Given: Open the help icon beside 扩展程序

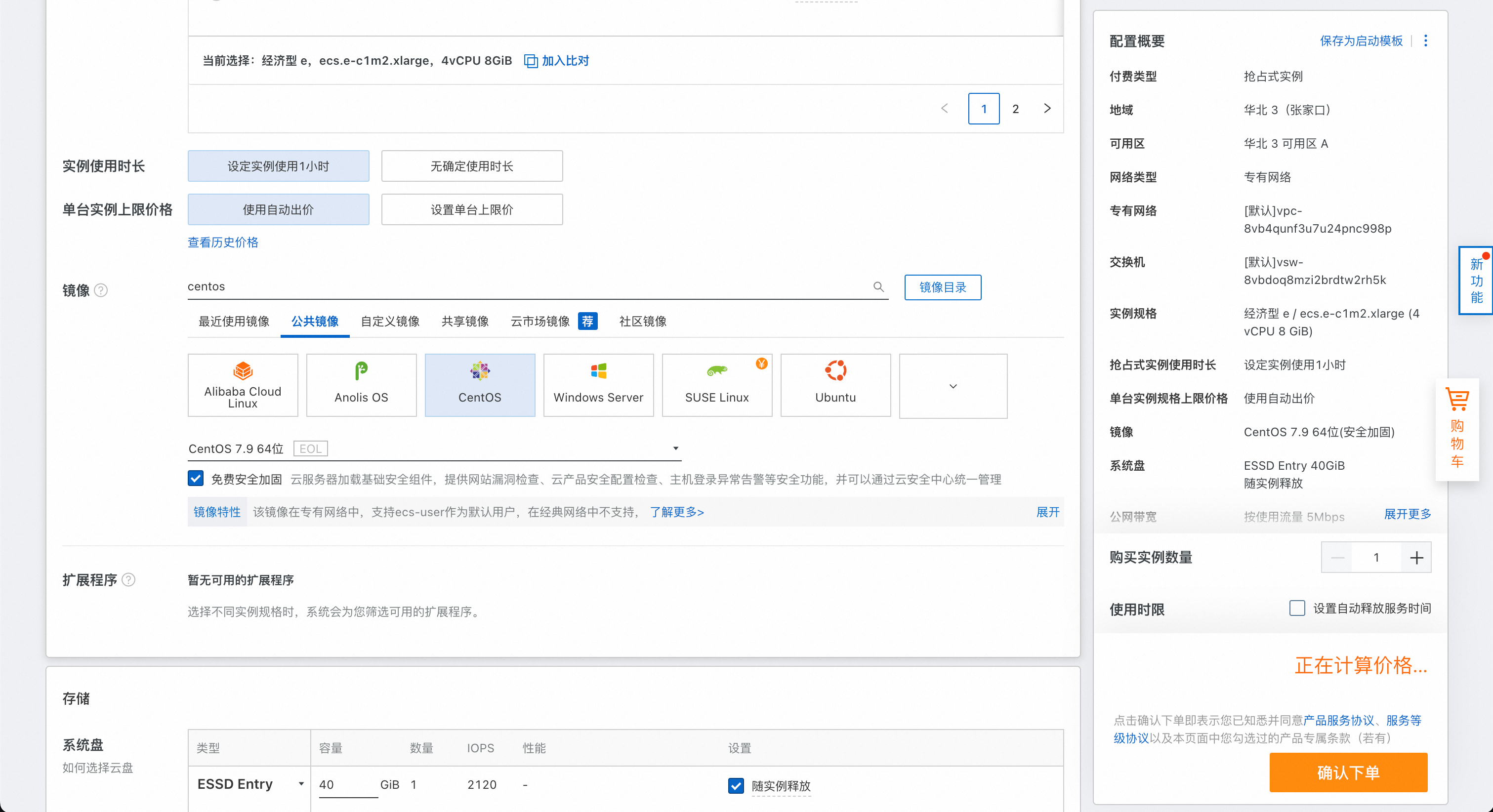Looking at the screenshot, I should pyautogui.click(x=128, y=579).
